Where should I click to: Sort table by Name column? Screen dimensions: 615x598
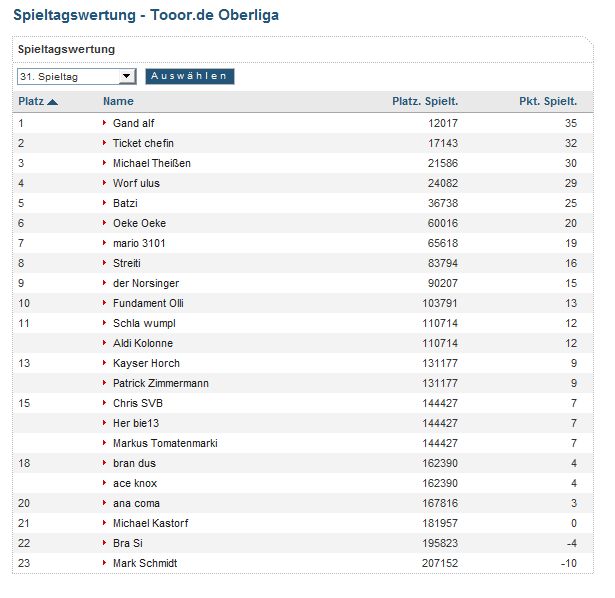click(118, 101)
